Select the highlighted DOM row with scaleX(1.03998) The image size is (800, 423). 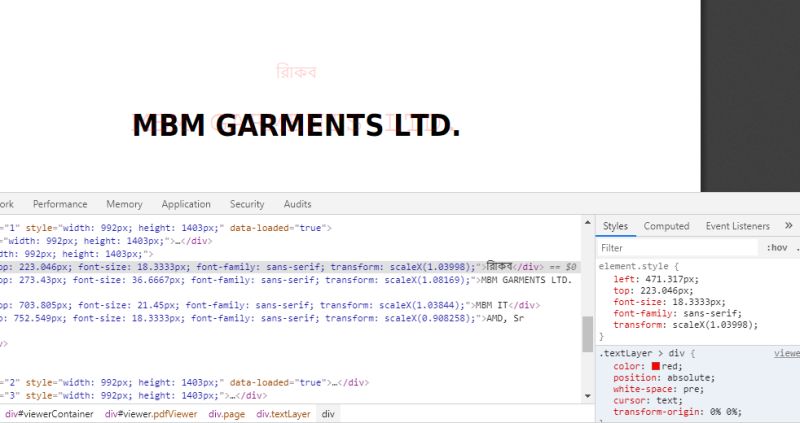click(291, 267)
